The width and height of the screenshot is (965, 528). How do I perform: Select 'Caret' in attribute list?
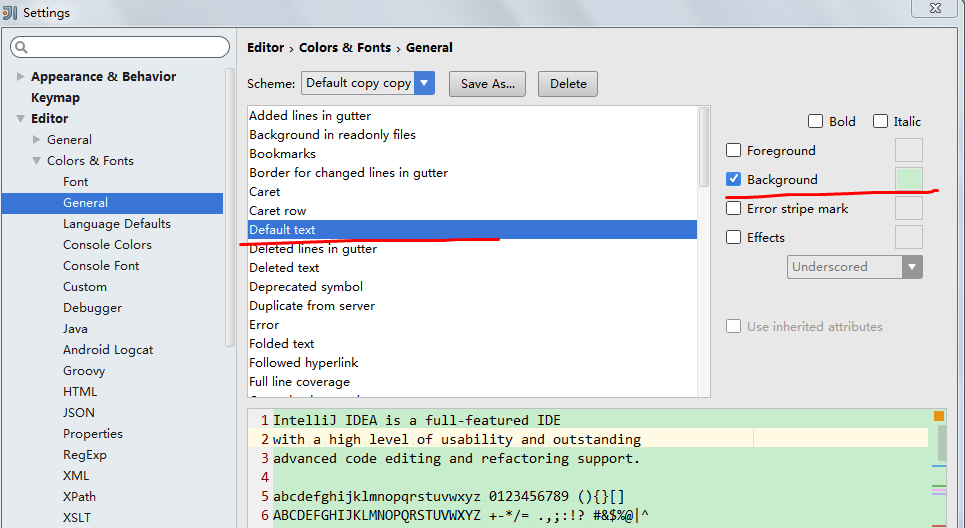tap(472, 192)
